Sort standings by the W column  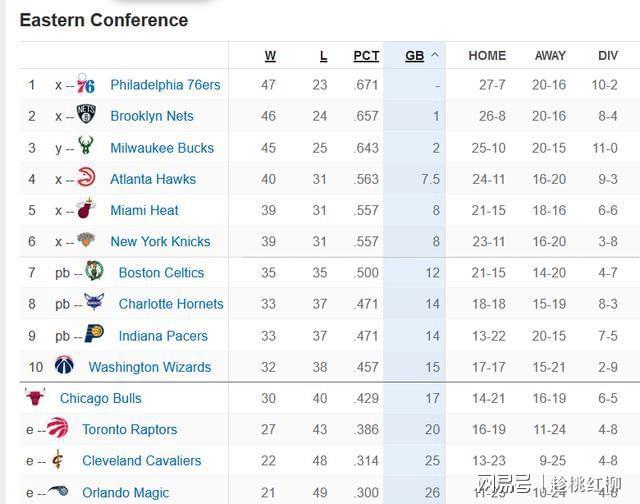coord(270,56)
